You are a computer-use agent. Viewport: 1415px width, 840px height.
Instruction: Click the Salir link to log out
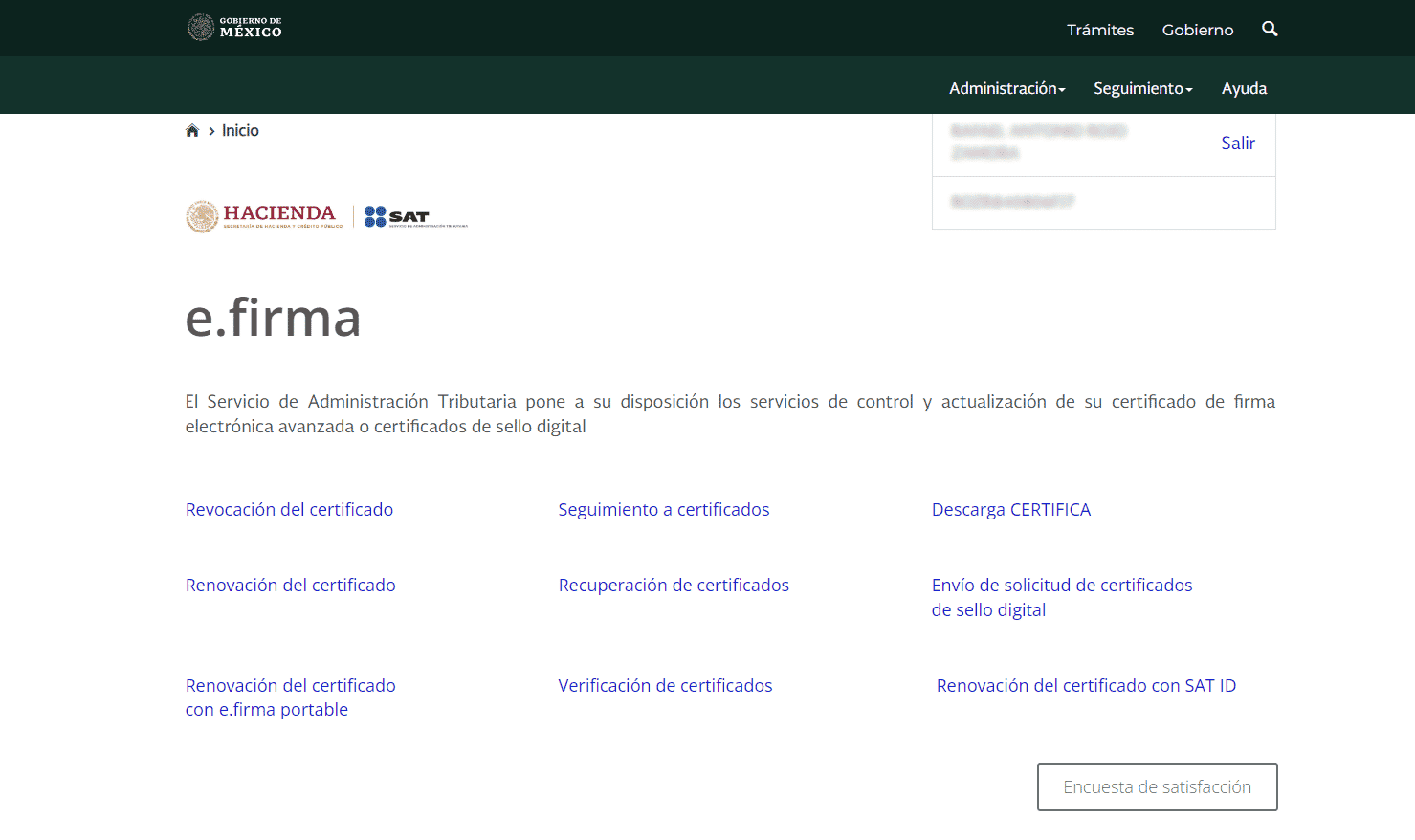[x=1237, y=142]
